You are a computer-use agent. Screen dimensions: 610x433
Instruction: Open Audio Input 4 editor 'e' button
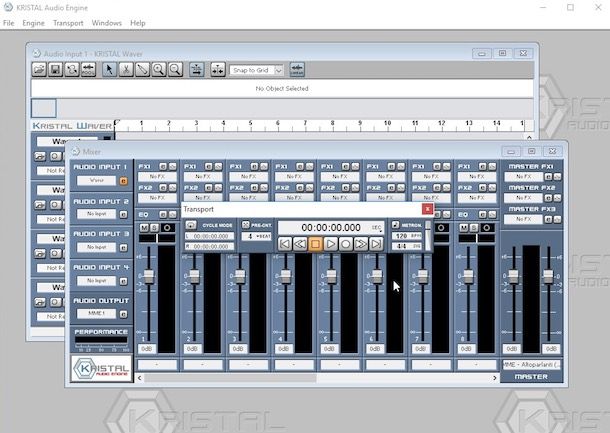[x=123, y=281]
